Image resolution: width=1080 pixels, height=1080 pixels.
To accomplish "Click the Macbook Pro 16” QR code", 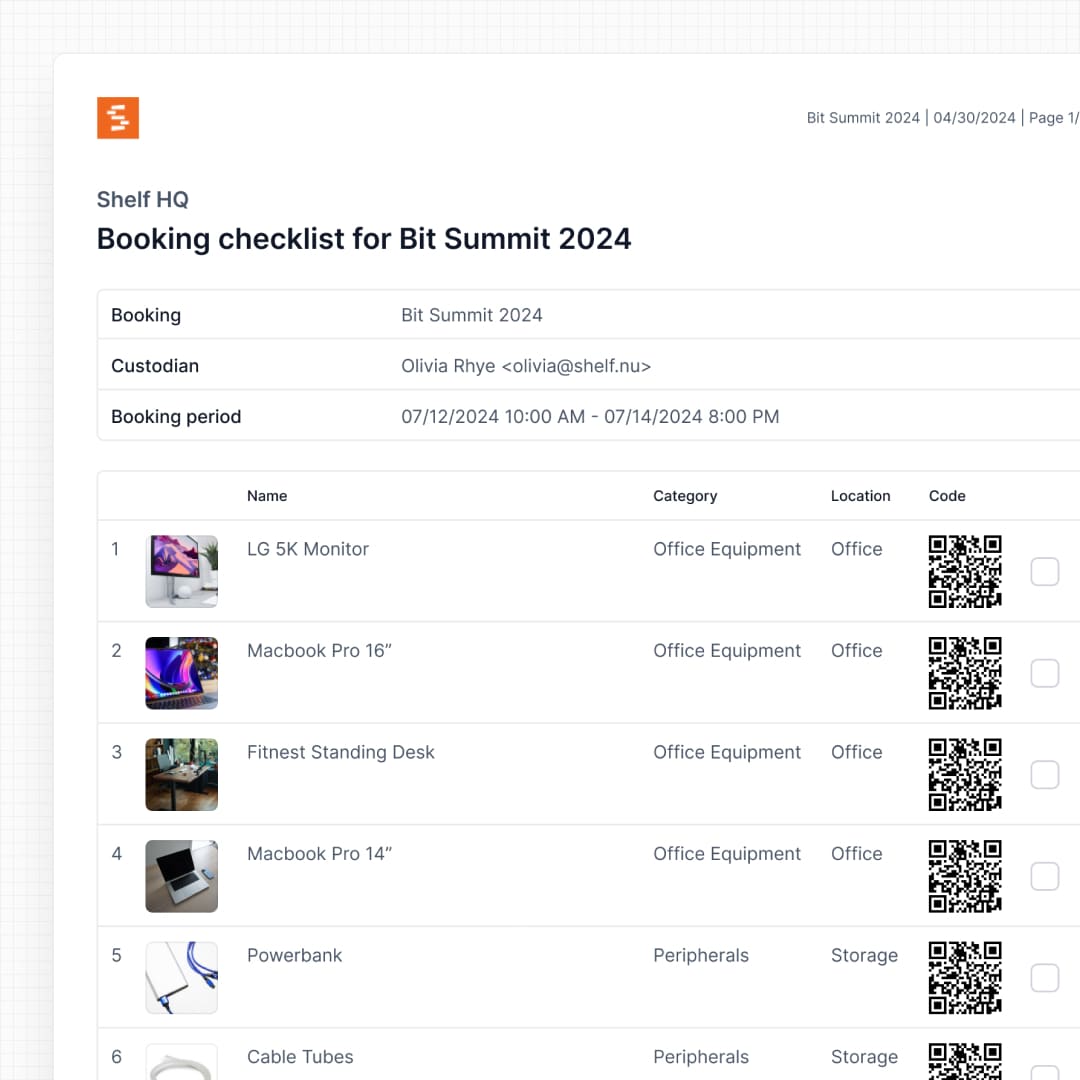I will 965,673.
